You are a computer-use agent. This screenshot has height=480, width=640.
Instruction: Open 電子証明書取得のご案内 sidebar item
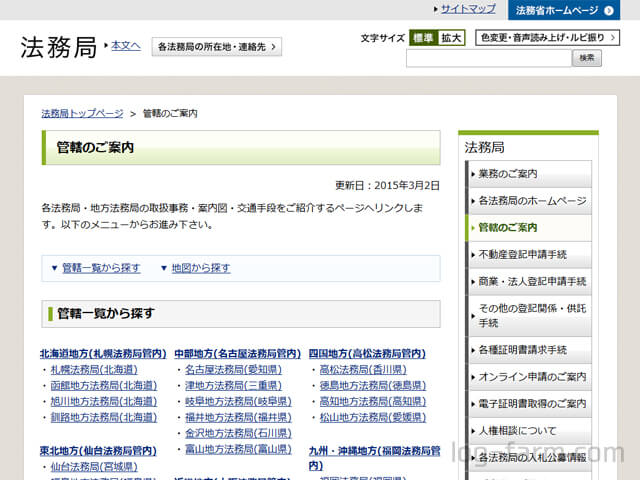pos(530,404)
